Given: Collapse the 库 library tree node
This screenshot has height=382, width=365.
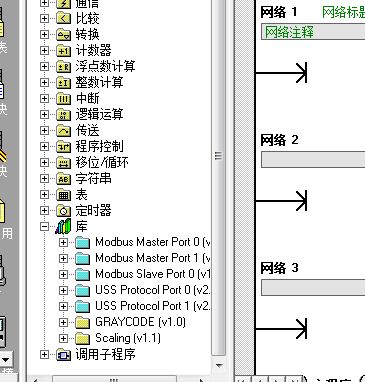Looking at the screenshot, I should point(44,227).
